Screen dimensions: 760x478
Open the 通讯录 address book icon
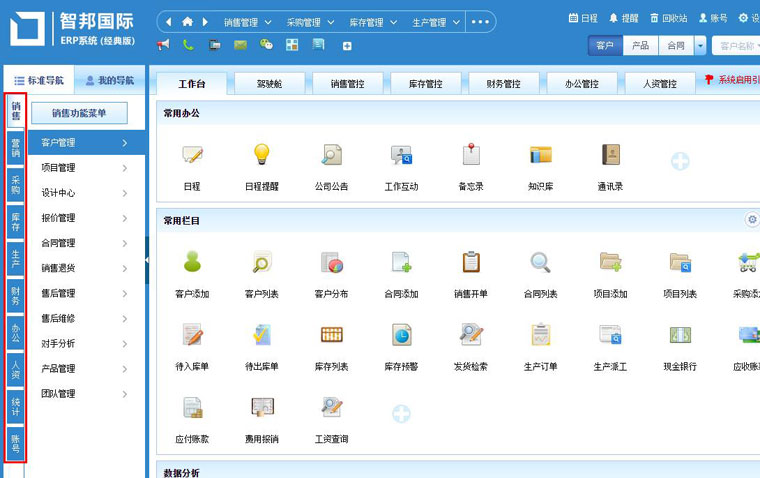[x=610, y=155]
